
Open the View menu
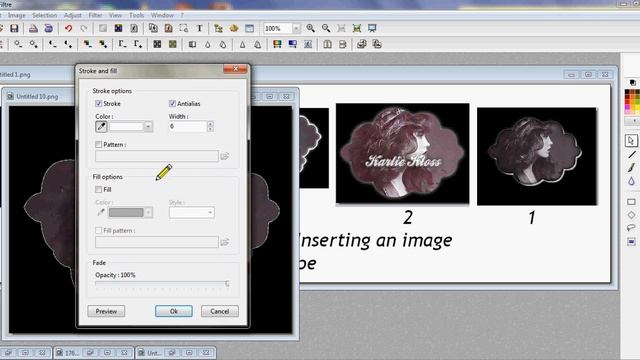click(x=116, y=15)
